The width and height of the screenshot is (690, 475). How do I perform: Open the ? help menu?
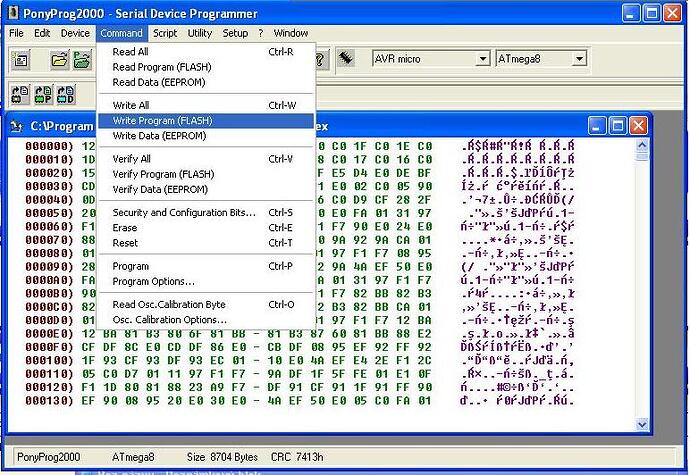pyautogui.click(x=261, y=33)
